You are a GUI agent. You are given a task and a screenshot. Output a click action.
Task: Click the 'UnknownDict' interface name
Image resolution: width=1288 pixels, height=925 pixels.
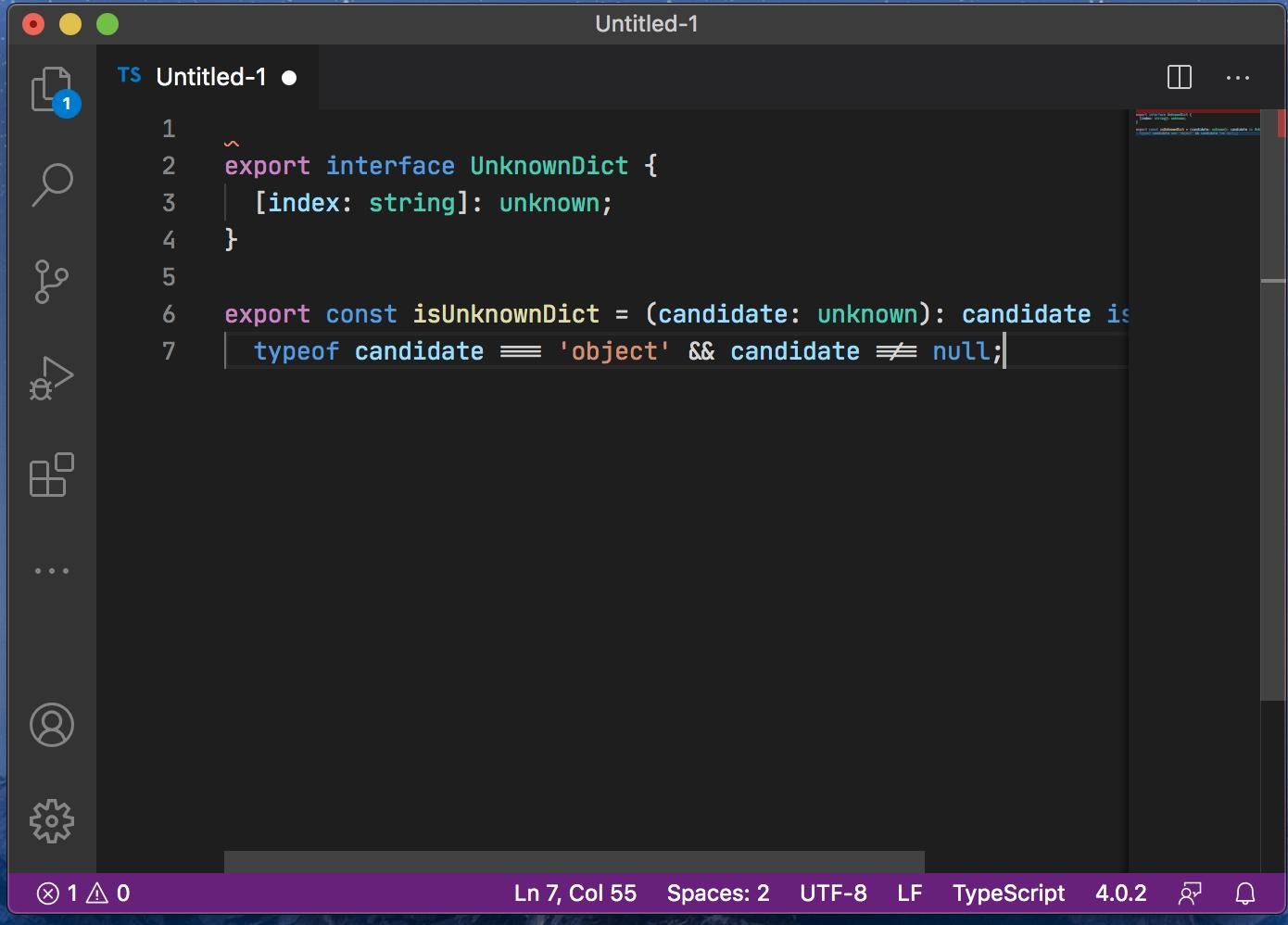(549, 166)
